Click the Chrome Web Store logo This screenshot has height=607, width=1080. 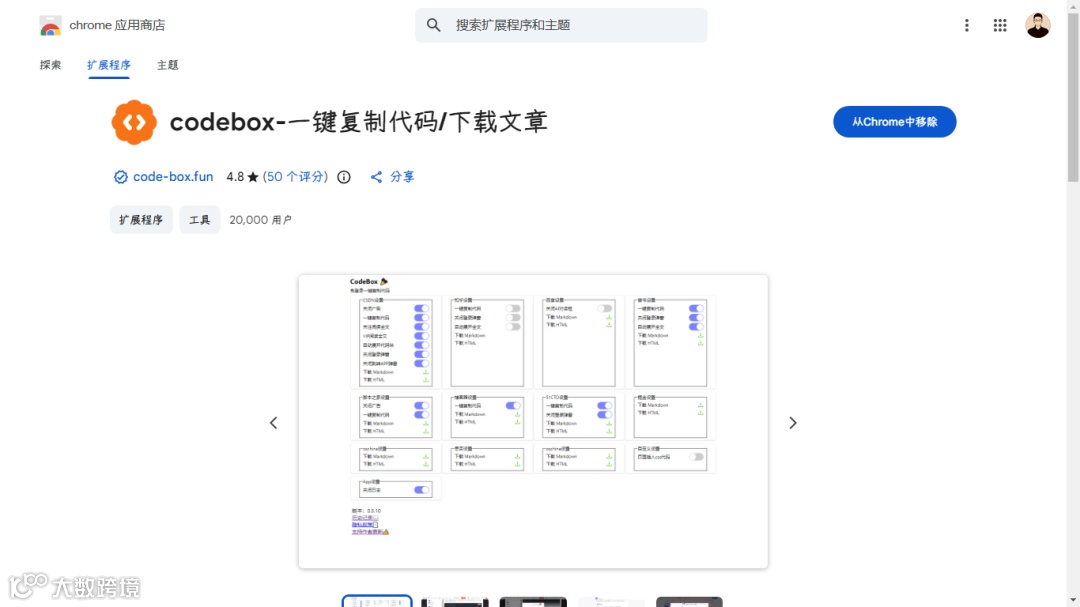[50, 25]
